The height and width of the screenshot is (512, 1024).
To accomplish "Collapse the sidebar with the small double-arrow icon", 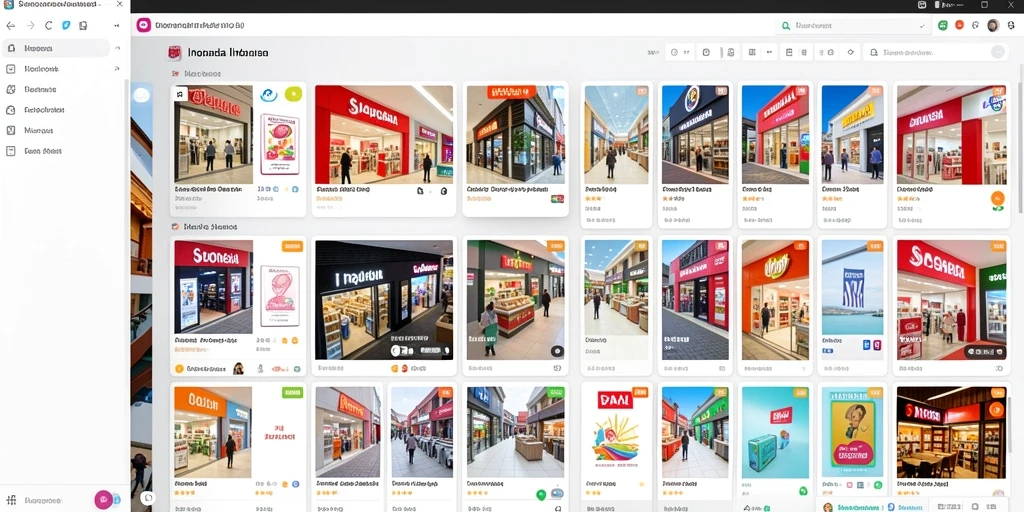I will coord(117,25).
